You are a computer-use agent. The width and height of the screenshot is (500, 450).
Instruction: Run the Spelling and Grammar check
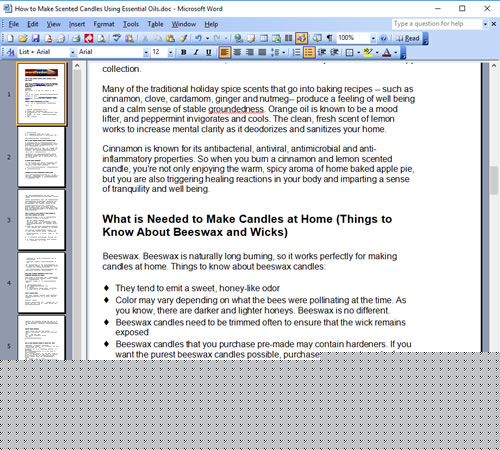click(117, 38)
